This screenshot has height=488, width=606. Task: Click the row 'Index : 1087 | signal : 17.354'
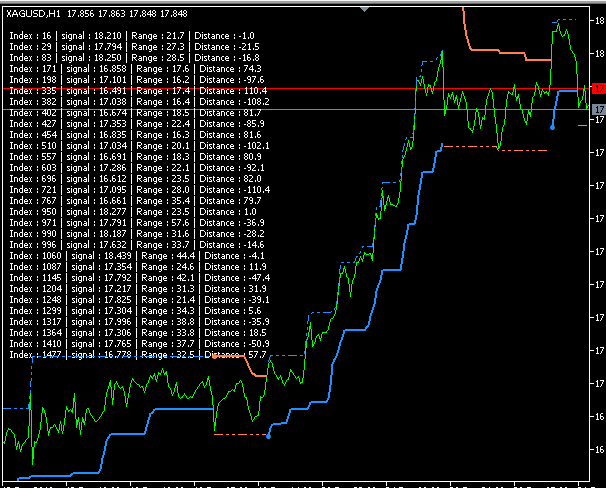pyautogui.click(x=138, y=267)
